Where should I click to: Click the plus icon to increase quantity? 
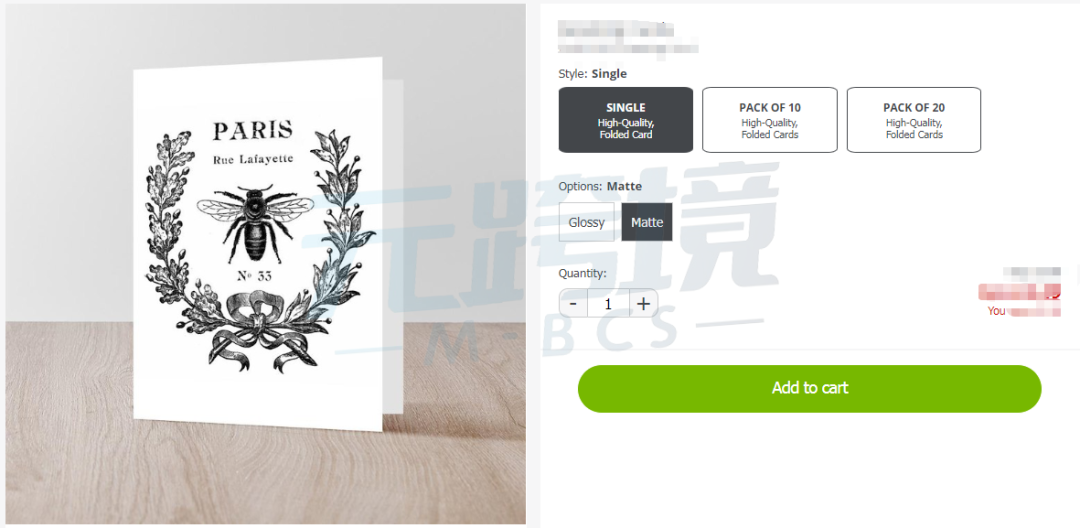point(643,304)
